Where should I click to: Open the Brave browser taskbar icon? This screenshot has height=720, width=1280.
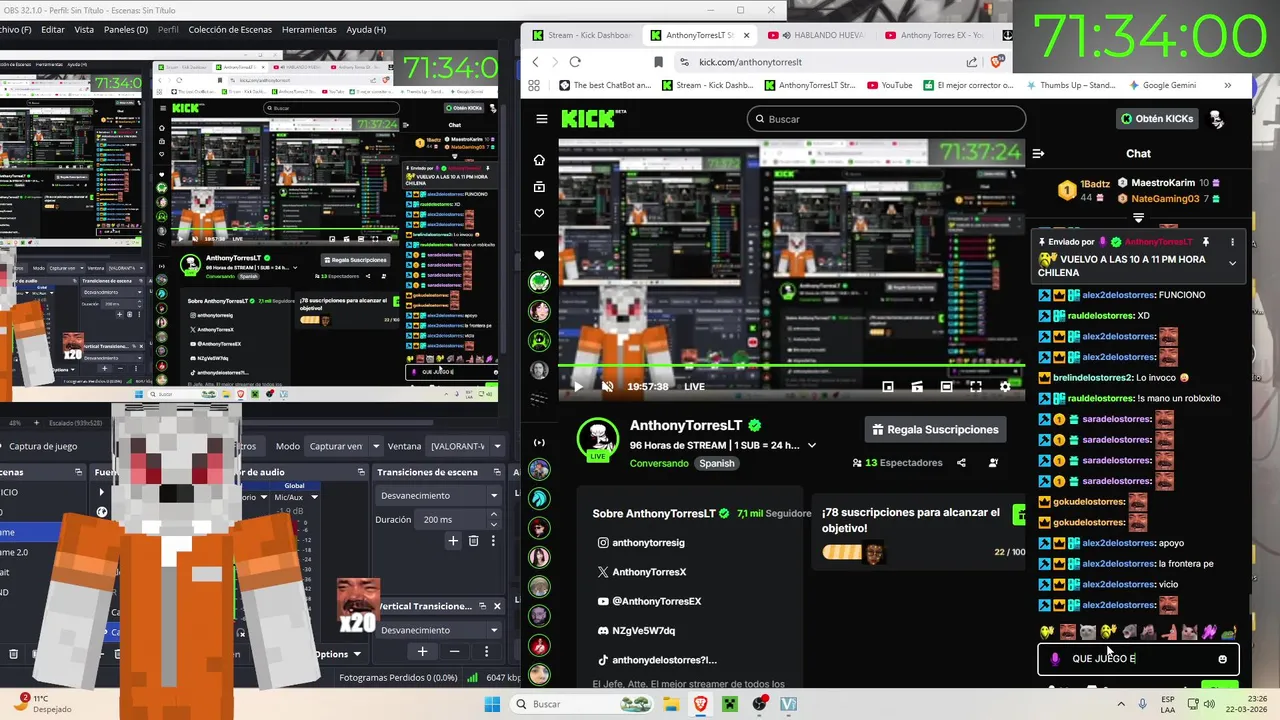click(700, 704)
